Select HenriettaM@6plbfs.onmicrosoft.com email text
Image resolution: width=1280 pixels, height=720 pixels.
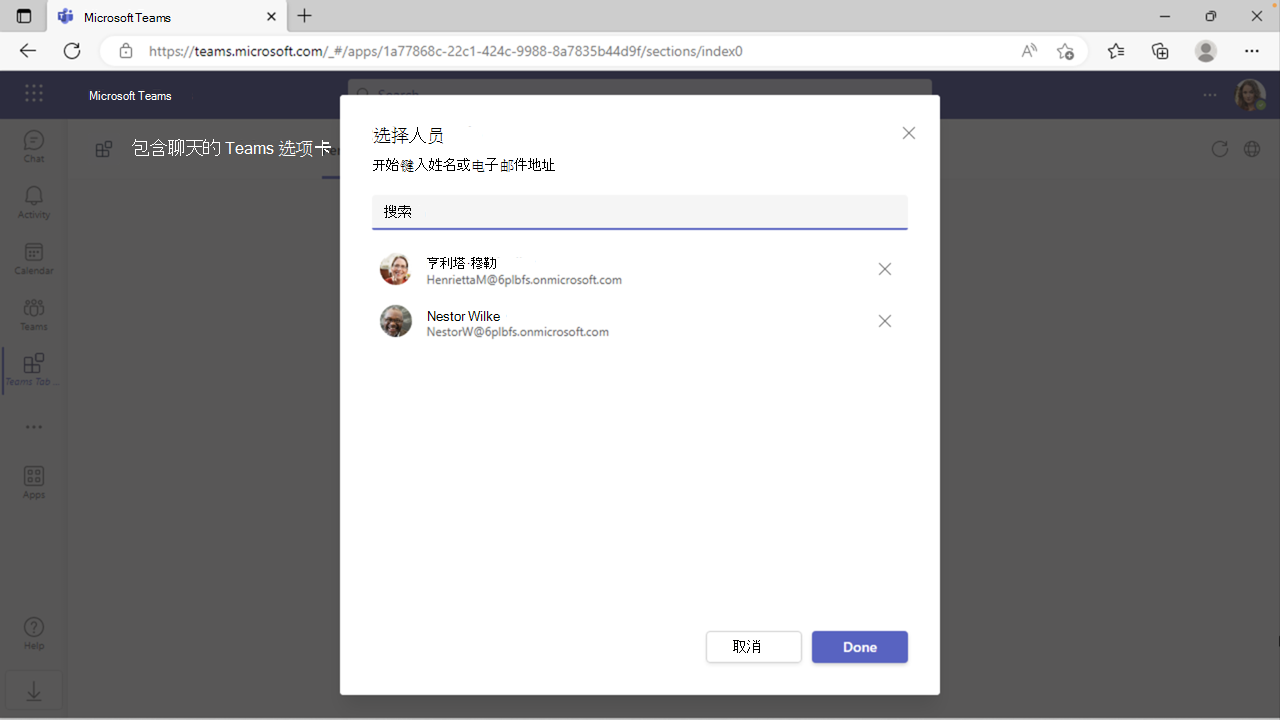[524, 280]
